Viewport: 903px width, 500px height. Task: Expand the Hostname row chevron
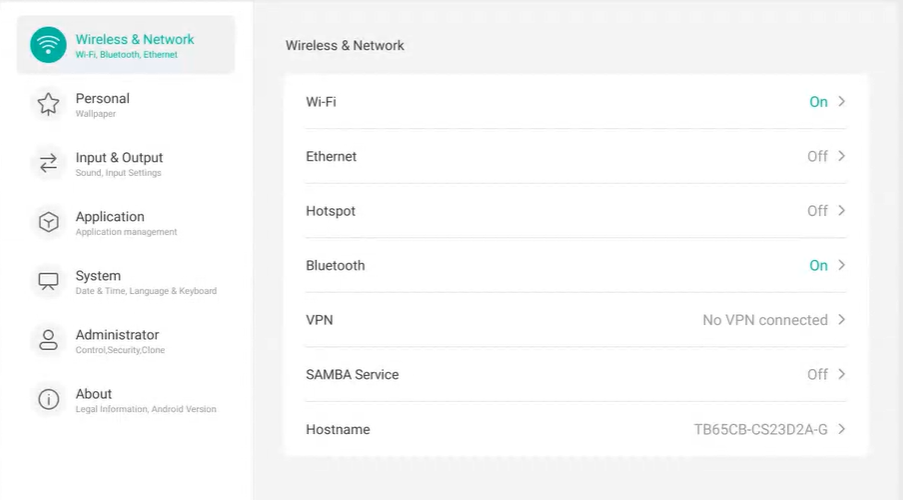pyautogui.click(x=842, y=429)
